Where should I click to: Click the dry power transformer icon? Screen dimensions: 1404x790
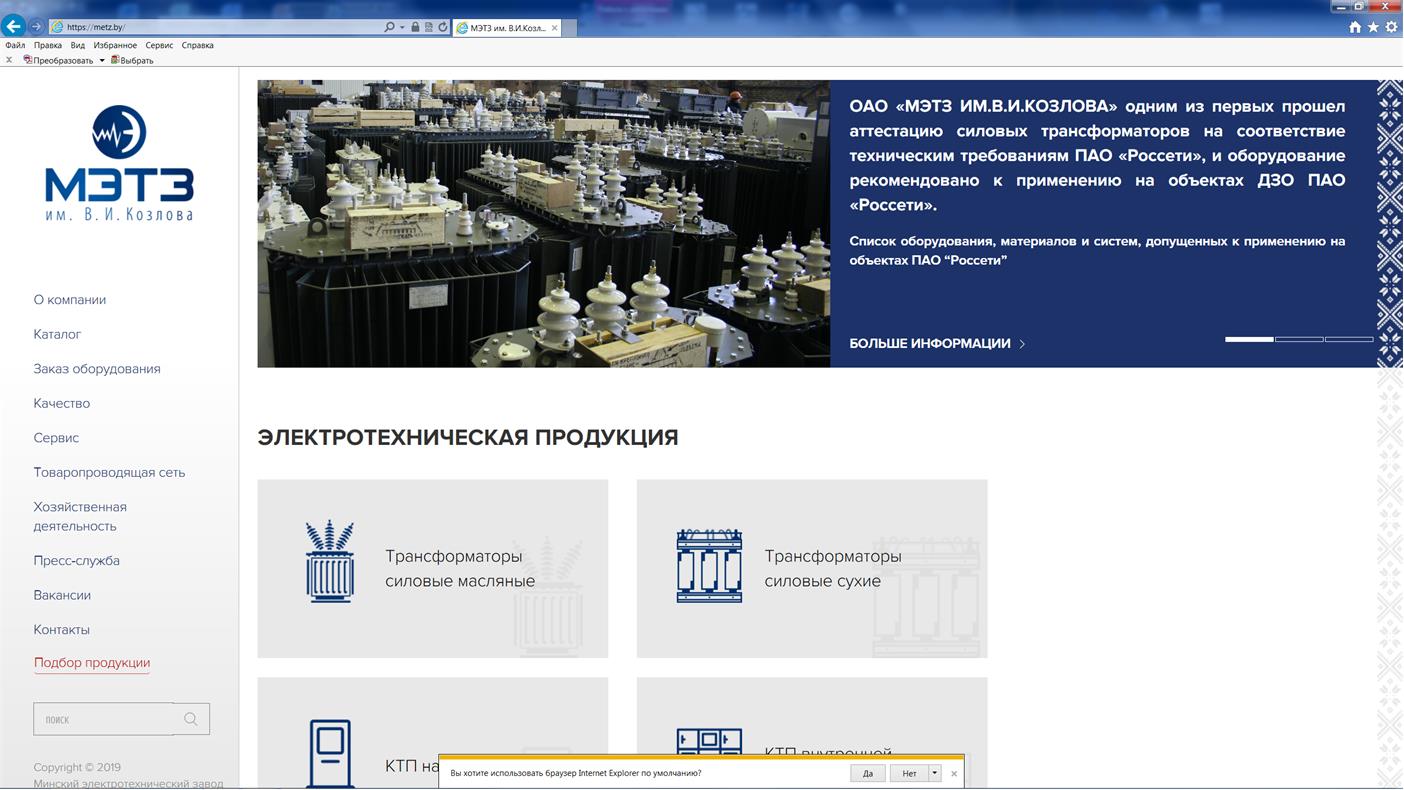[709, 566]
